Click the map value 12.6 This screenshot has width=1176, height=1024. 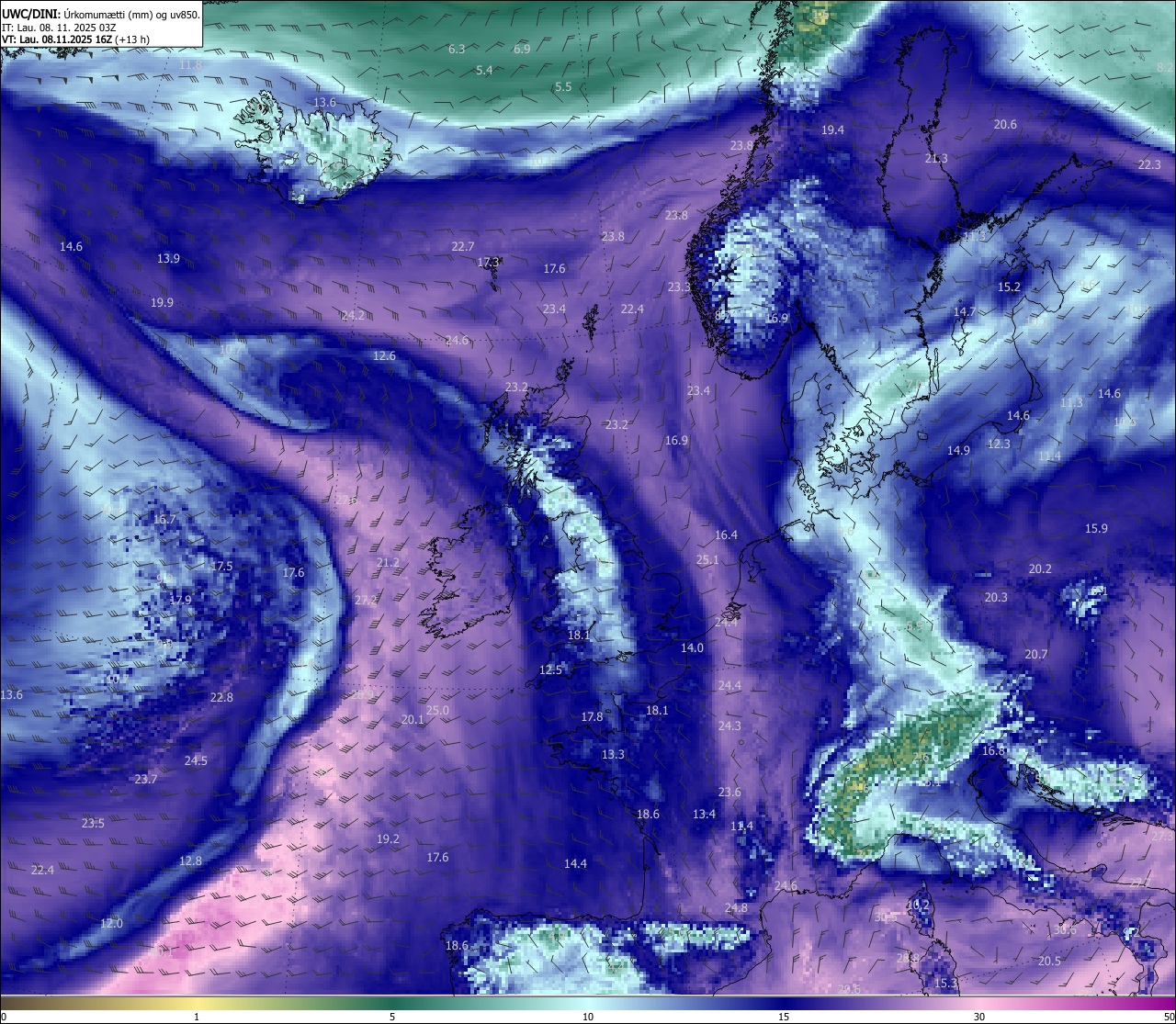(384, 355)
